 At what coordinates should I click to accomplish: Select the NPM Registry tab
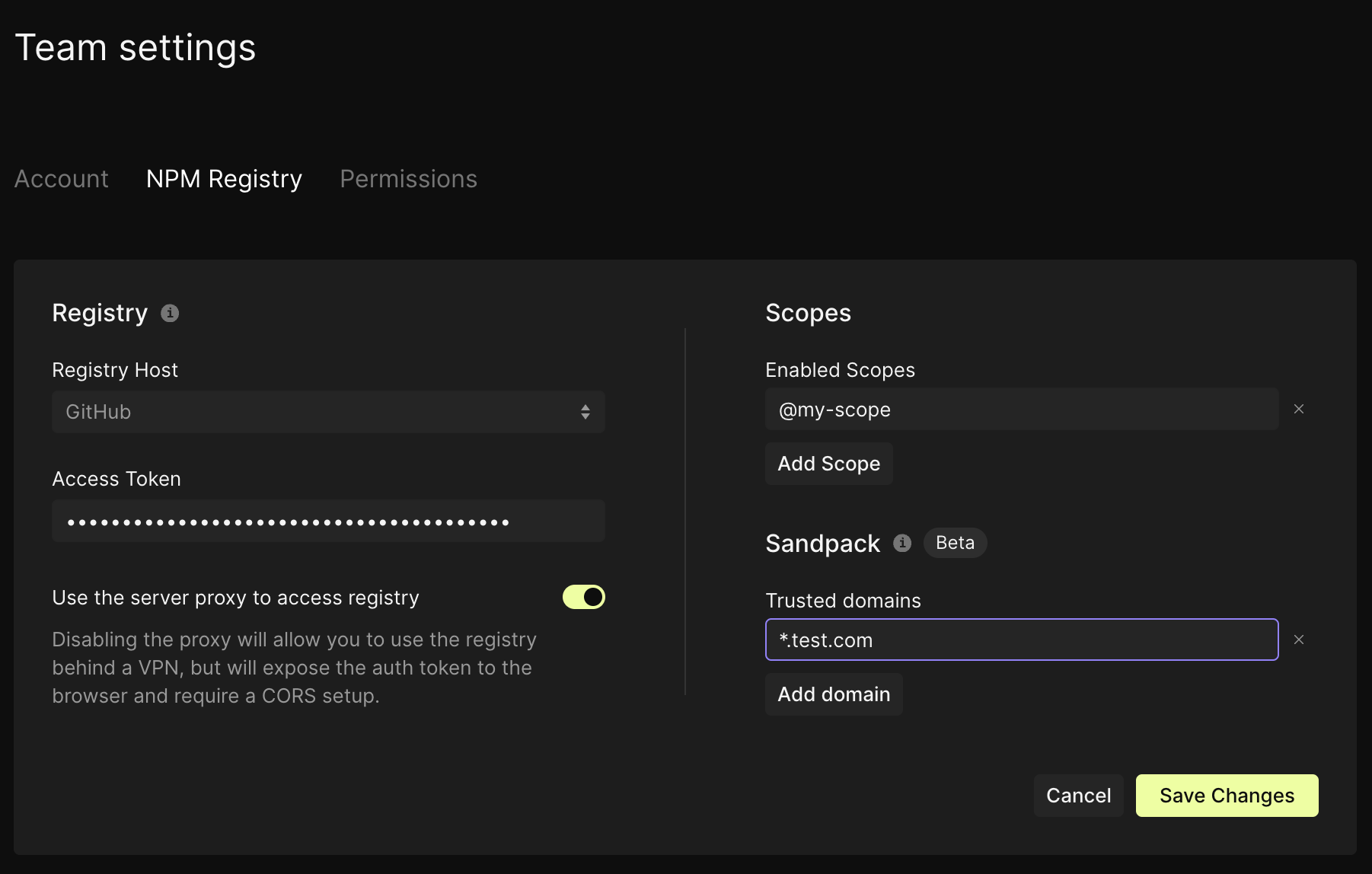(x=224, y=179)
